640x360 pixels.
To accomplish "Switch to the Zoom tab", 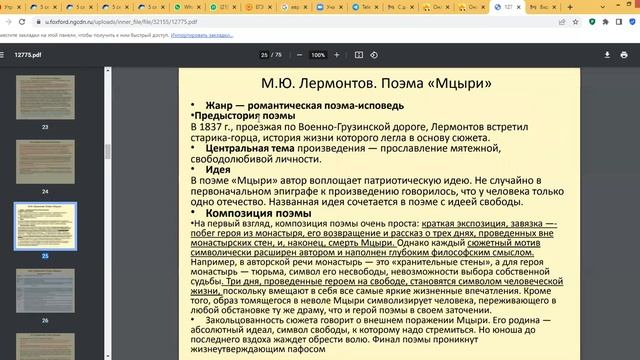I will pyautogui.click(x=326, y=7).
